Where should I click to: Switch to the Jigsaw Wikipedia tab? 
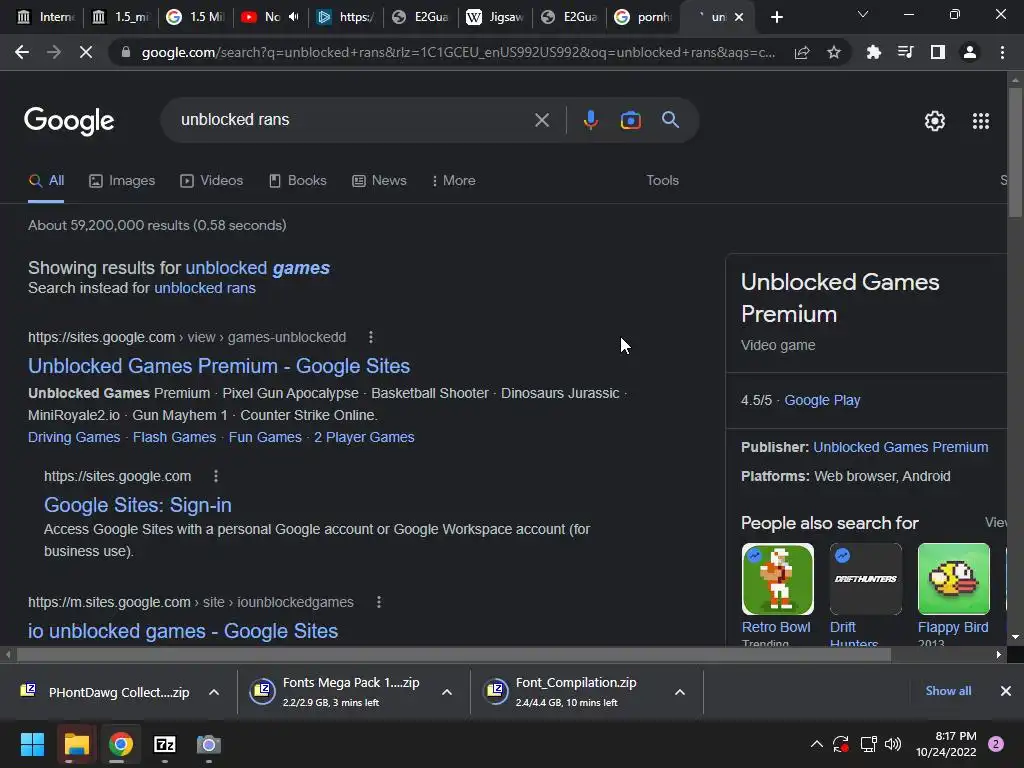coord(495,17)
